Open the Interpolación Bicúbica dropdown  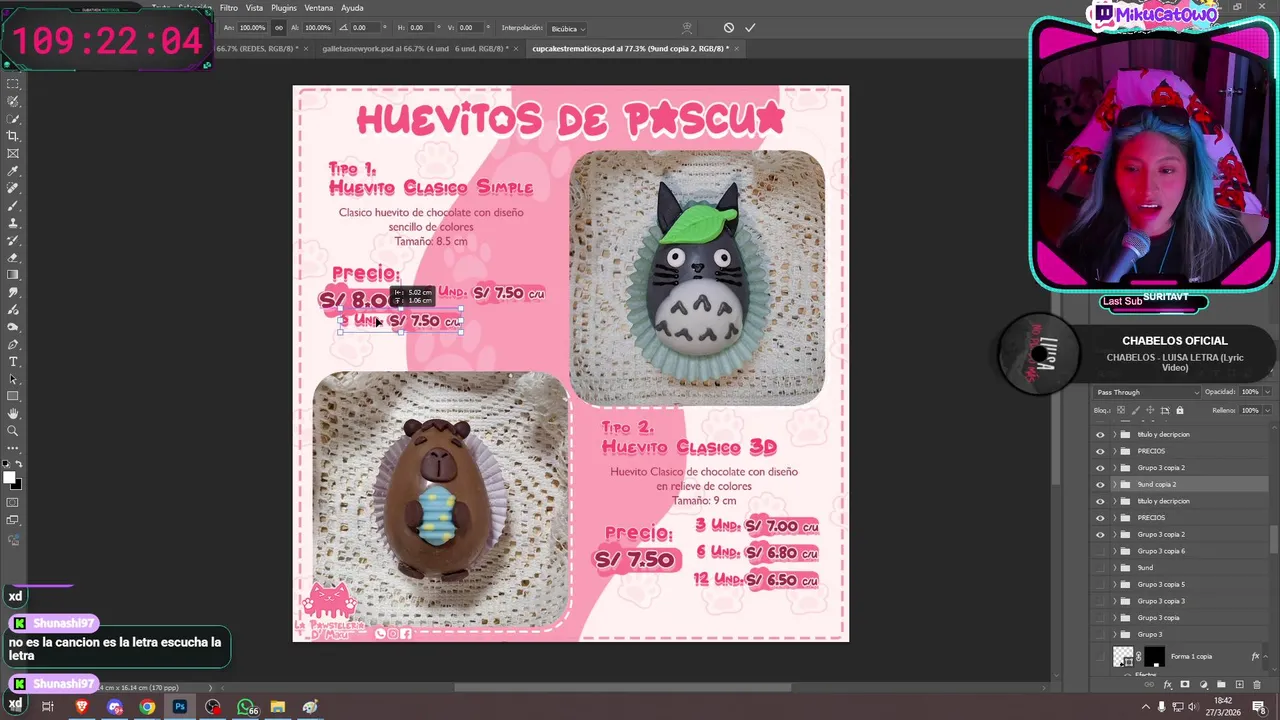[x=568, y=28]
